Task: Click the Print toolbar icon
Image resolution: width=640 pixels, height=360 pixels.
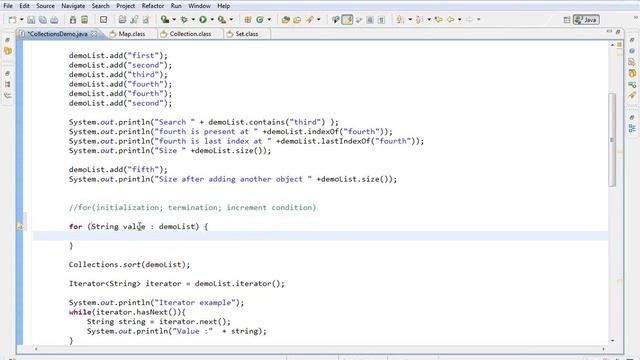Action: [x=54, y=20]
